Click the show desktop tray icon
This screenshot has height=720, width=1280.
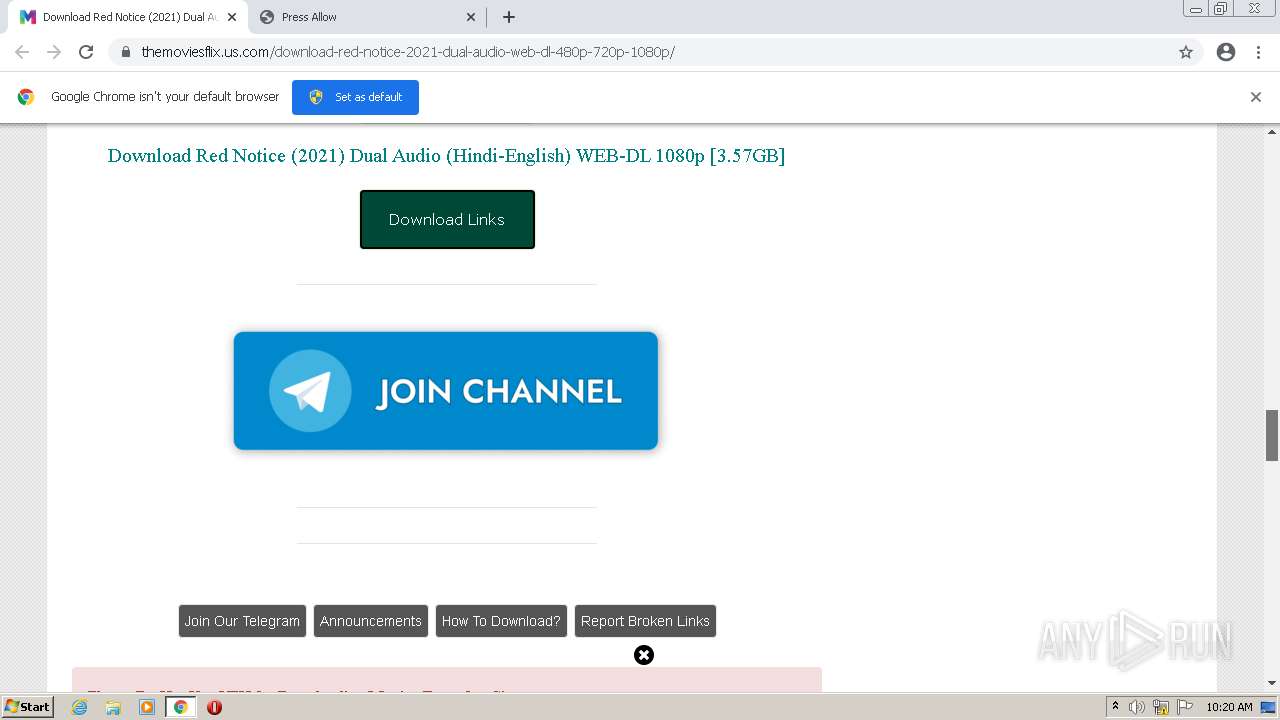tap(1269, 707)
